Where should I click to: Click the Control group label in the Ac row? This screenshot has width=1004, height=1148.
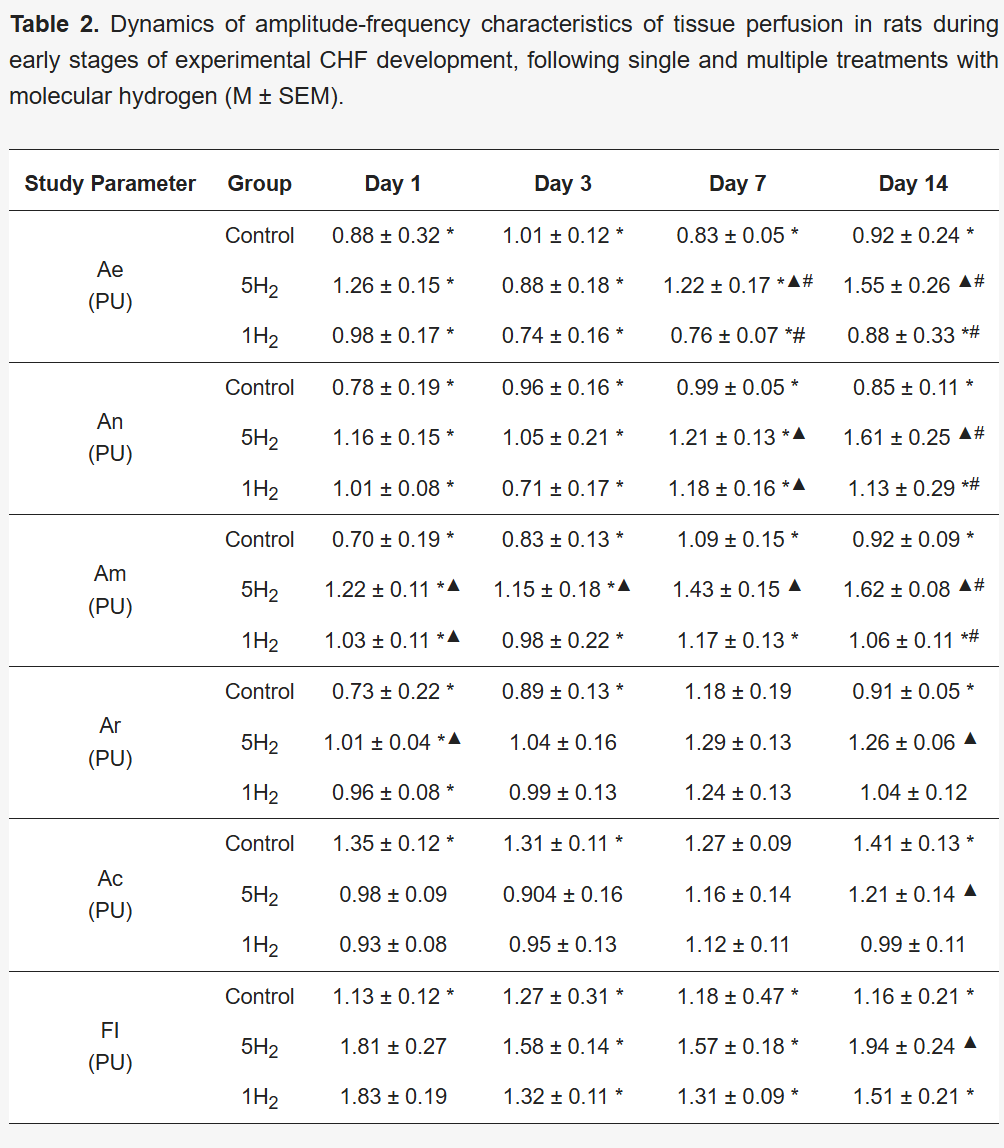point(259,844)
